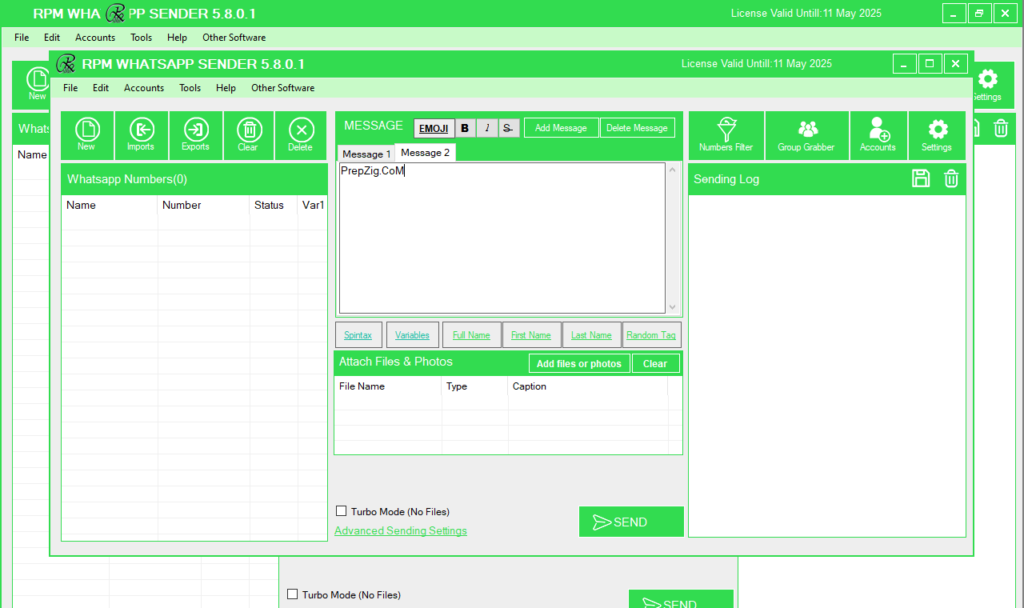Click the File Name column header
The image size is (1024, 608).
coord(388,387)
